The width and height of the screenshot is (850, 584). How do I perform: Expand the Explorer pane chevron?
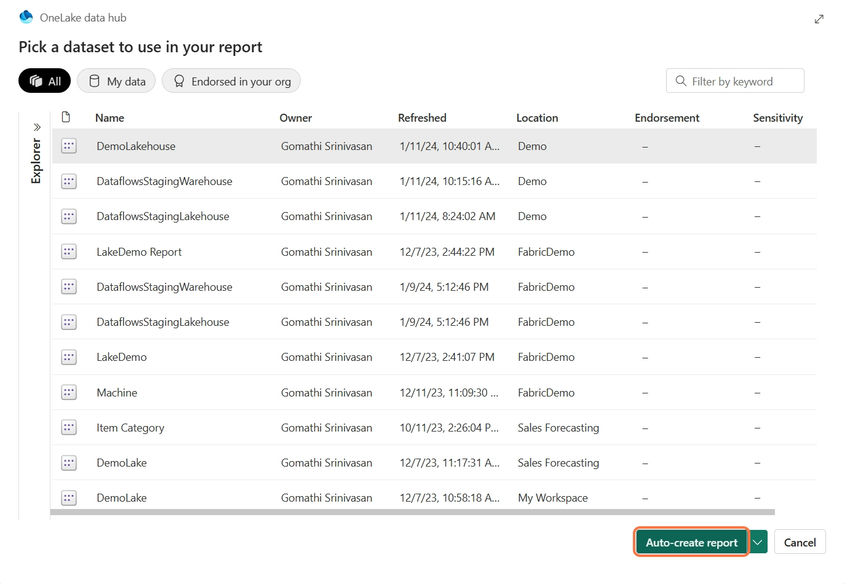[37, 128]
